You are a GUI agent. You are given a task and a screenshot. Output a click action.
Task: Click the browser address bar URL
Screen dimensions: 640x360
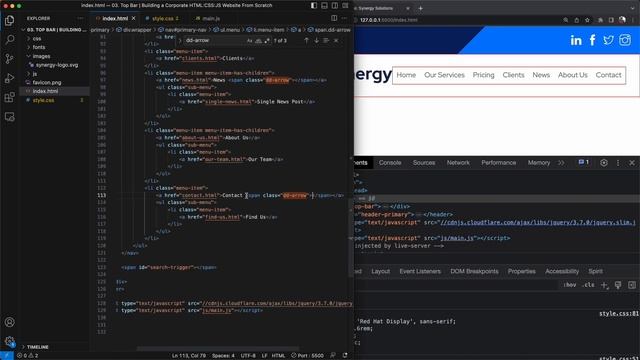coord(389,20)
